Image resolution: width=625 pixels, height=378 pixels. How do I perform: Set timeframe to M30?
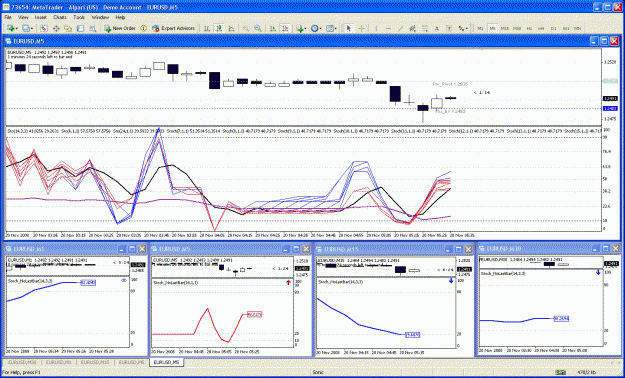[x=517, y=28]
